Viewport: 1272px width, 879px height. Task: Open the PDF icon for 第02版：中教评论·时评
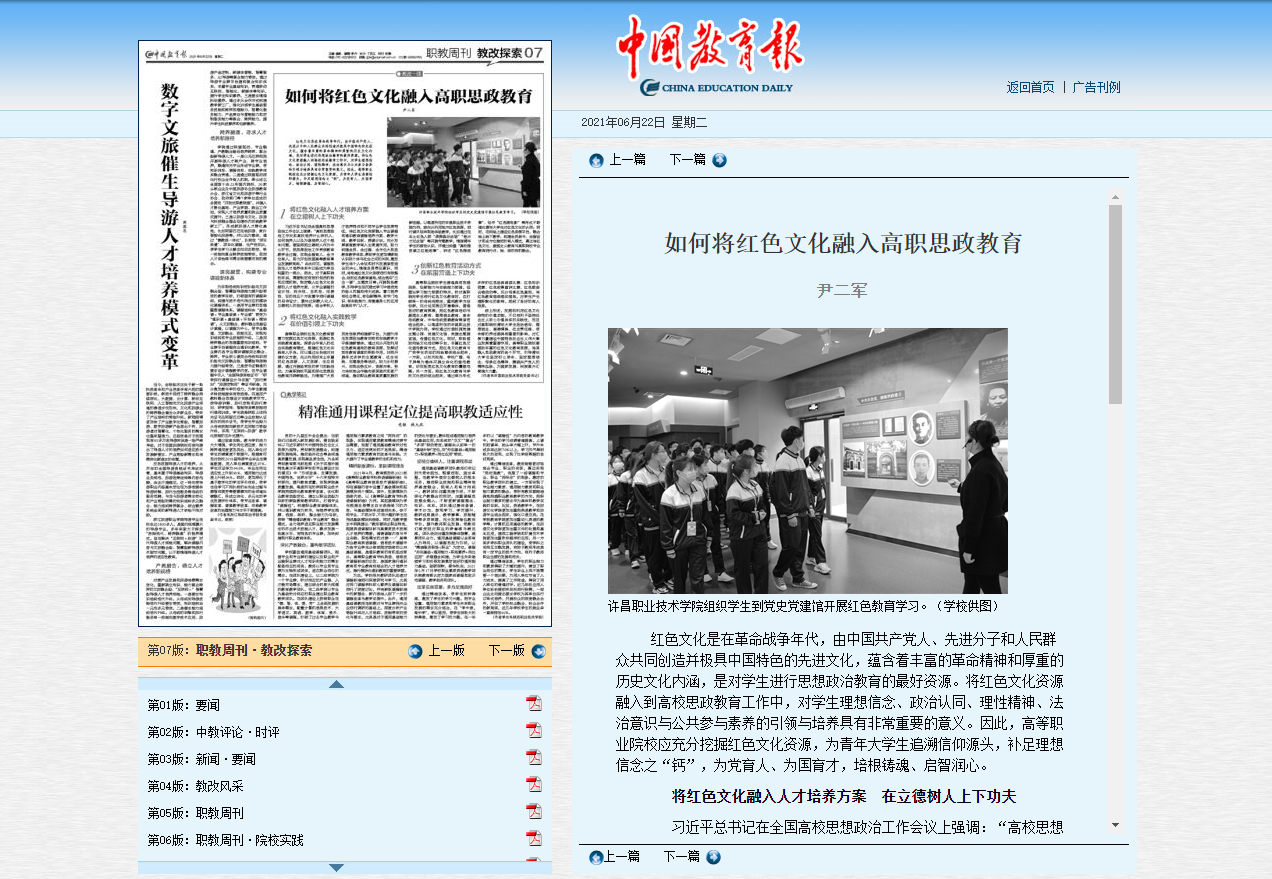point(534,731)
